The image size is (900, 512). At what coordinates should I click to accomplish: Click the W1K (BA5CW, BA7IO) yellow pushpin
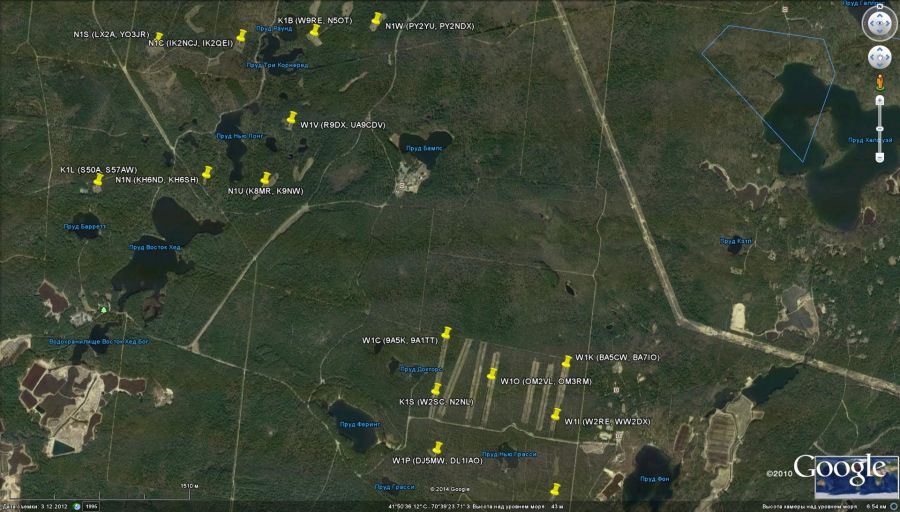[x=566, y=362]
